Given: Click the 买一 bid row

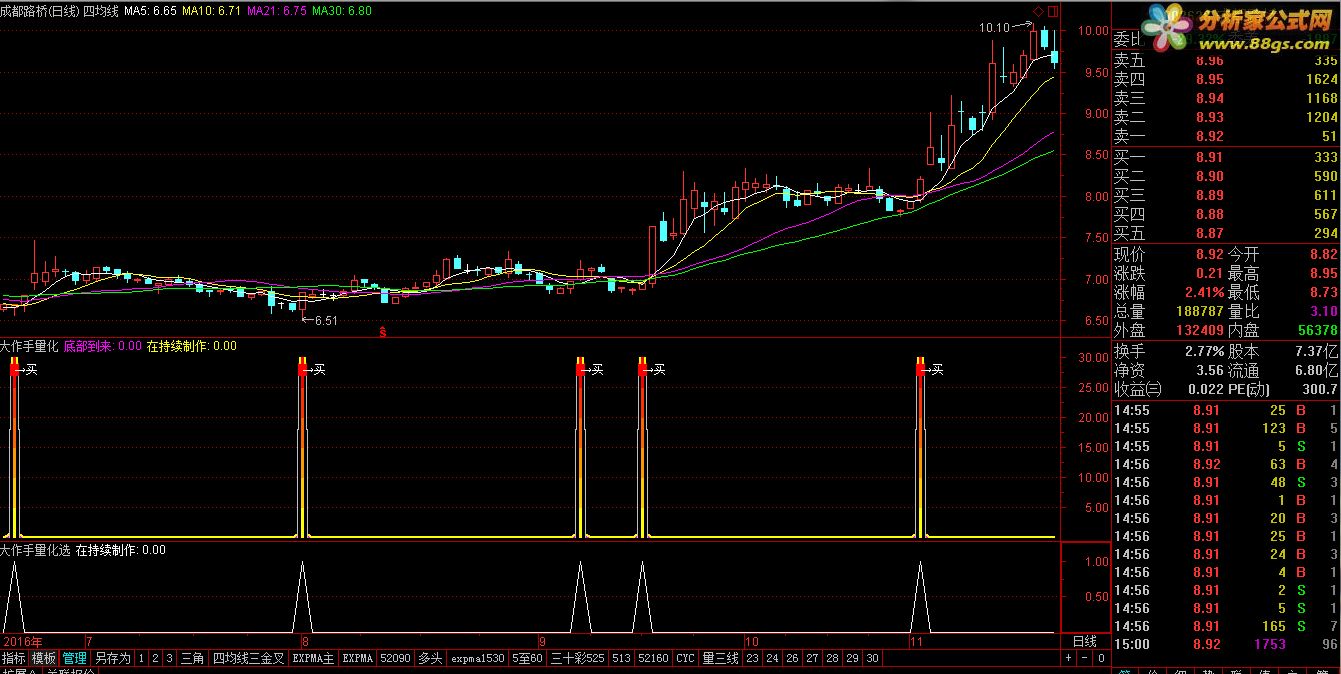Looking at the screenshot, I should pos(1226,157).
